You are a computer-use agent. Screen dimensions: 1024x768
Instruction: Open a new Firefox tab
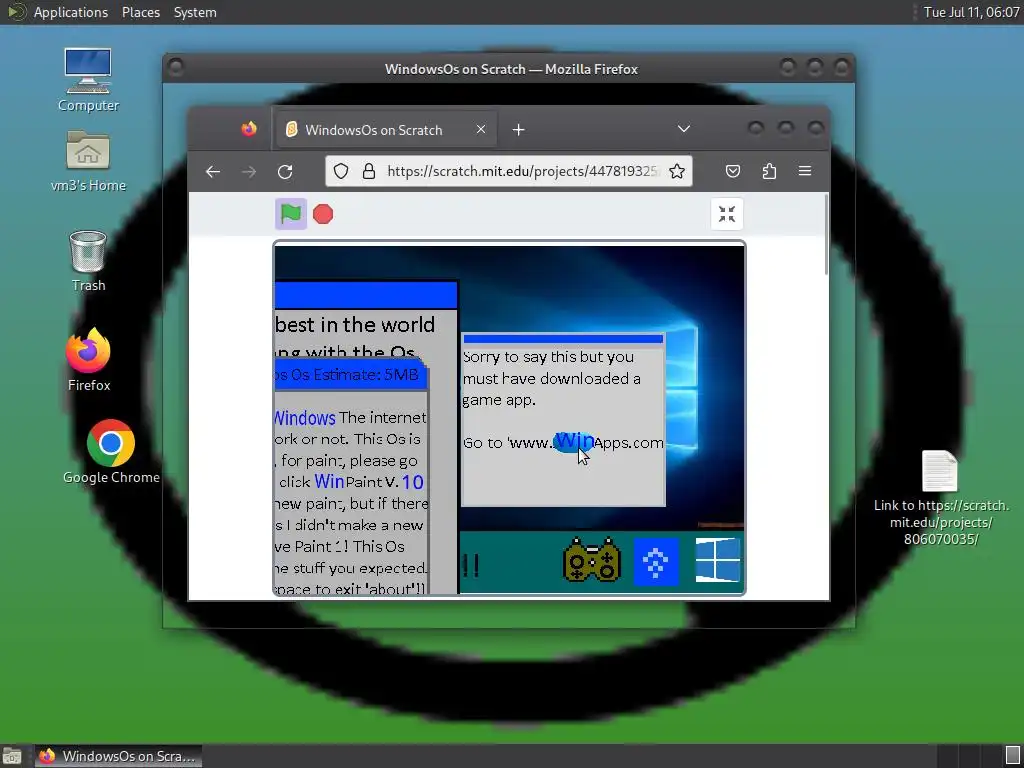point(519,130)
